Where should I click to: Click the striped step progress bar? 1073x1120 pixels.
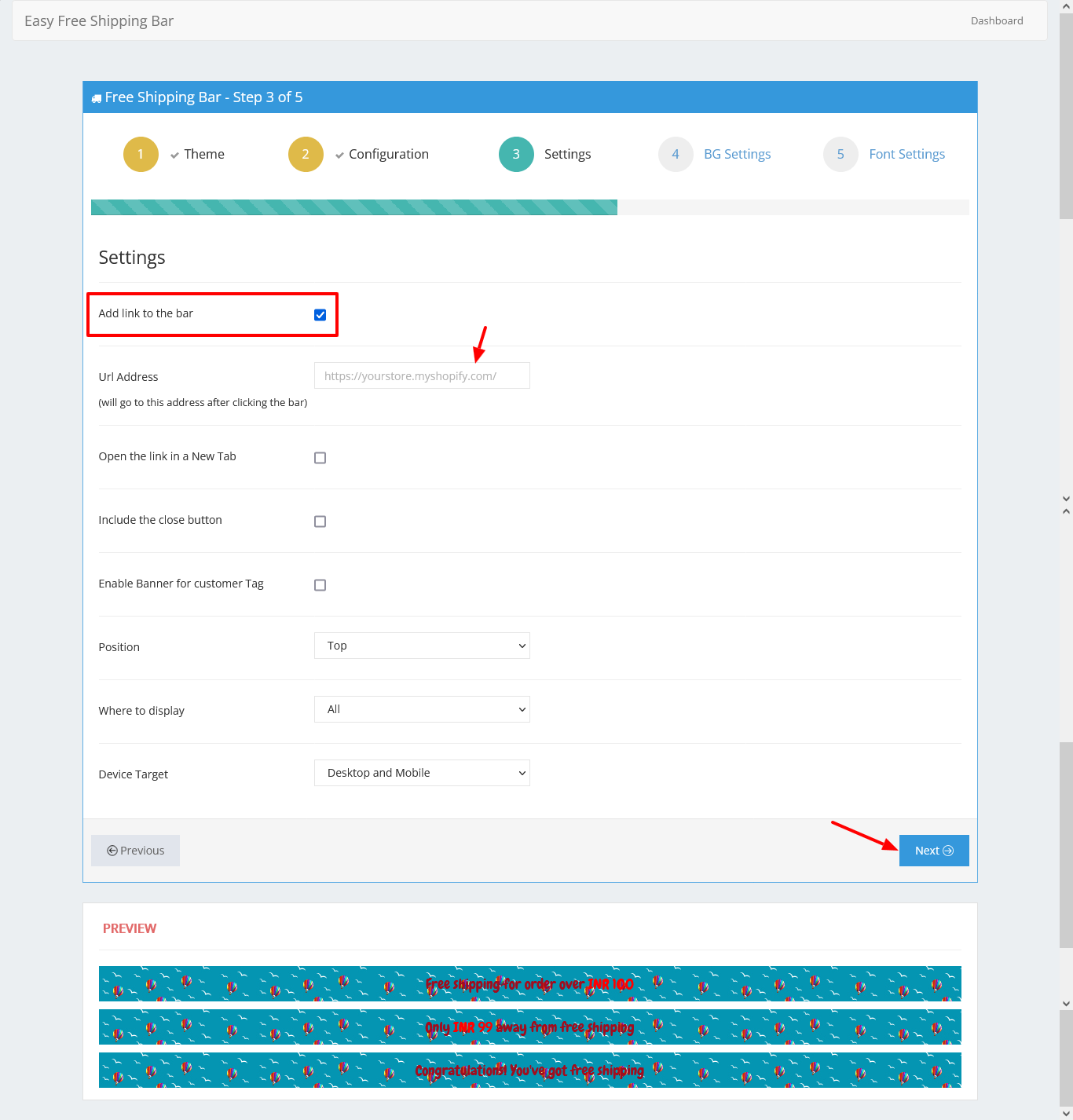[x=354, y=207]
